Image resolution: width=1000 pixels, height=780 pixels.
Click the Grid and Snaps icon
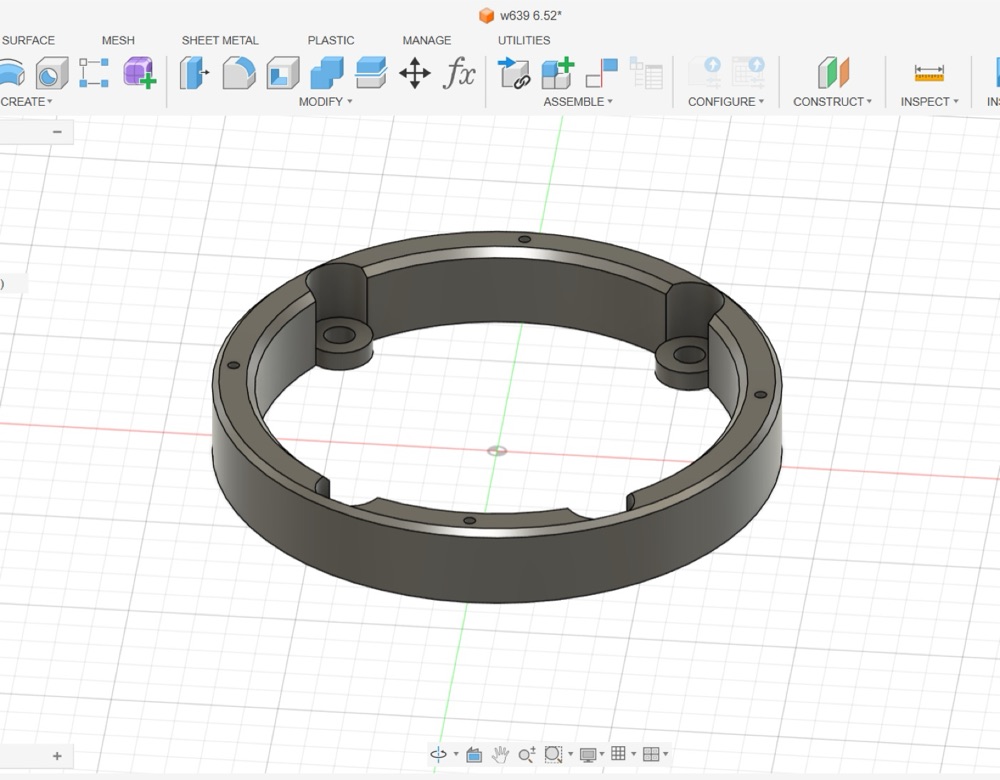[x=618, y=753]
